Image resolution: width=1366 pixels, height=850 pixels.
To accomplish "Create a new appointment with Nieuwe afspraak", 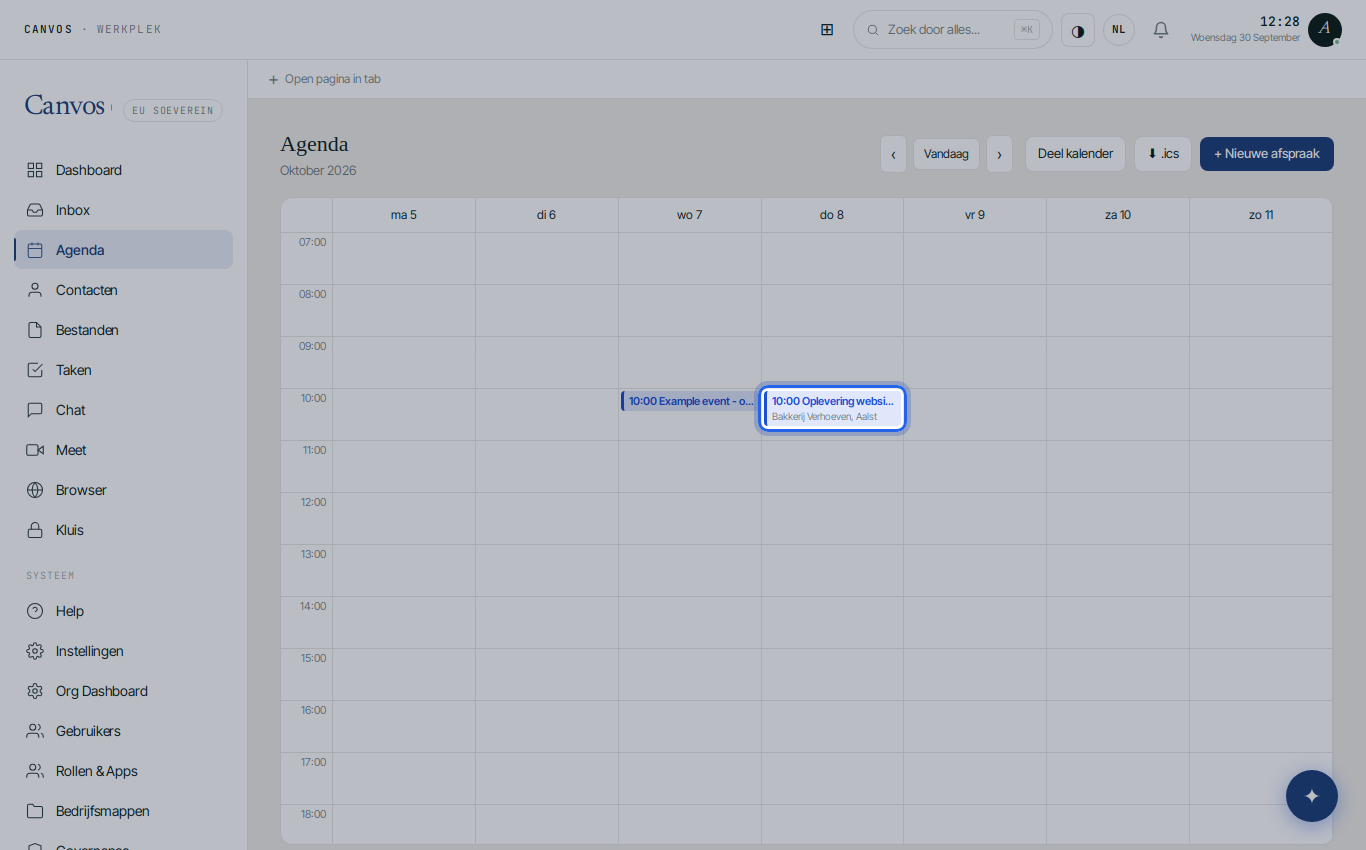I will (1267, 154).
